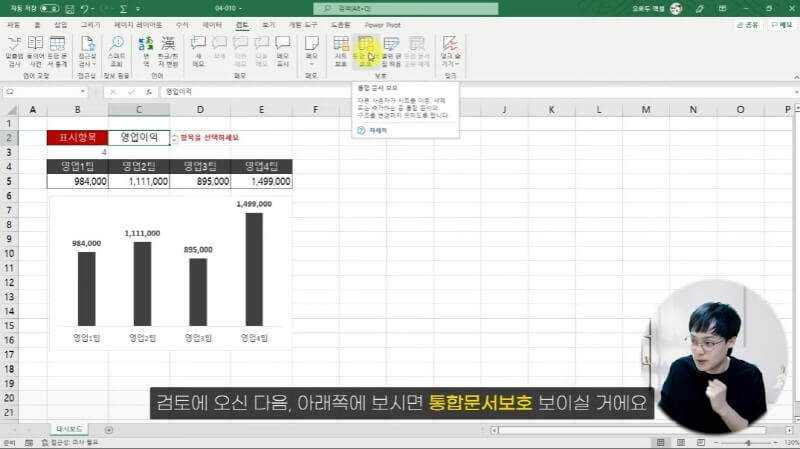
Task: Click the tooltip's learn more link
Action: click(x=378, y=131)
